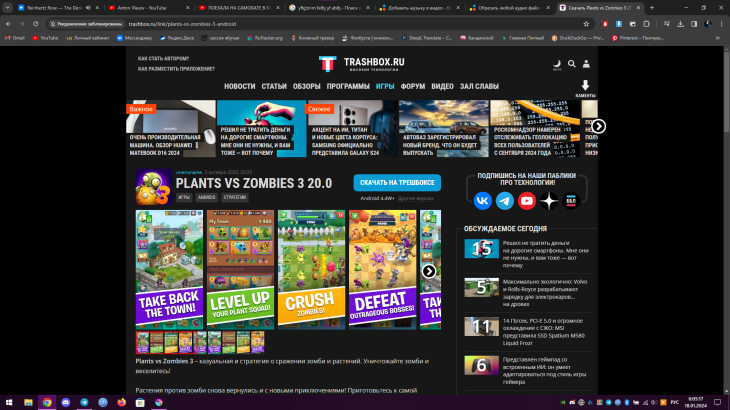Open Samsung Galaxy S24 news card
The height and width of the screenshot is (410, 730).
352,128
